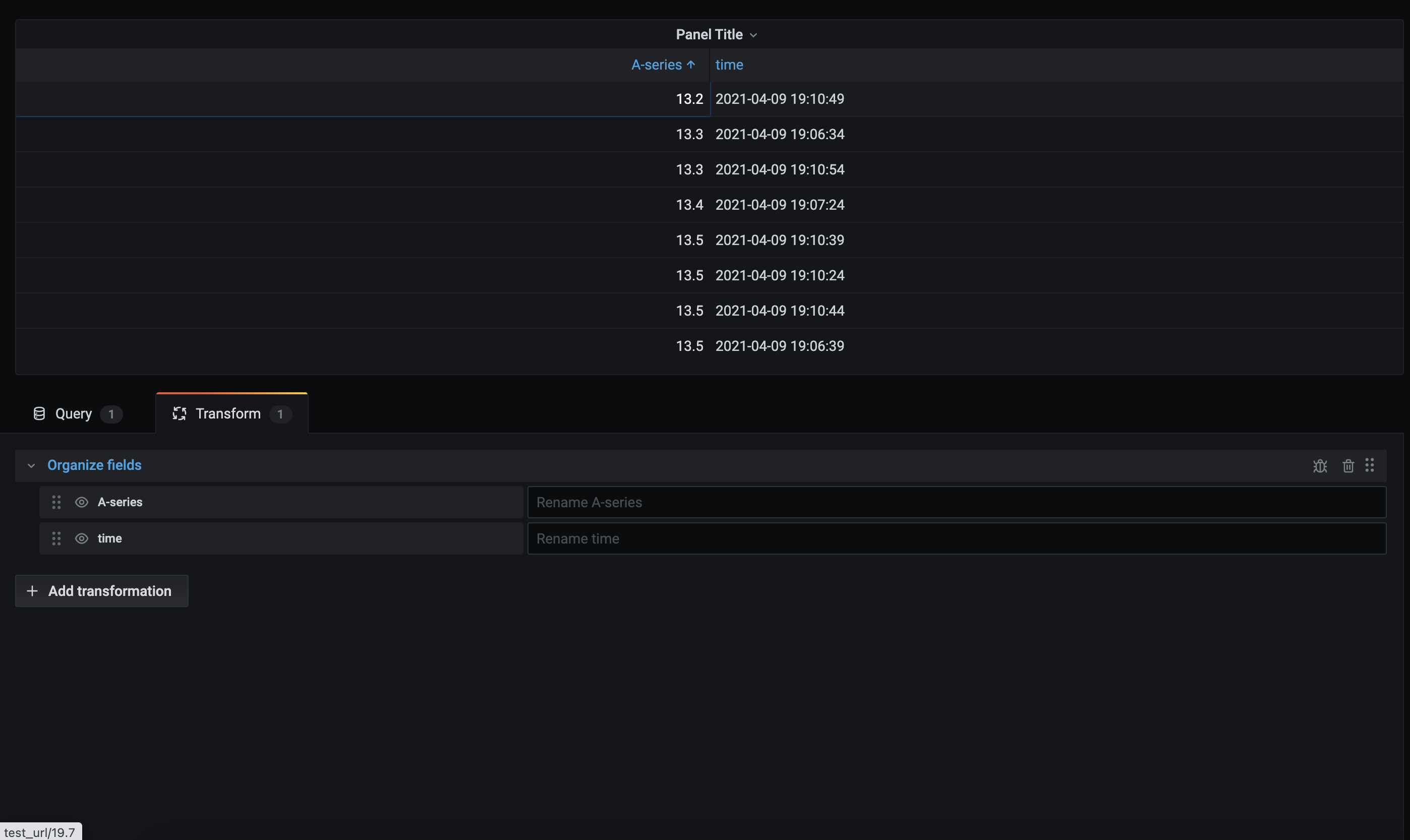Click the sort arrow next to A-series
Screen dimensions: 1410x840
[690, 65]
